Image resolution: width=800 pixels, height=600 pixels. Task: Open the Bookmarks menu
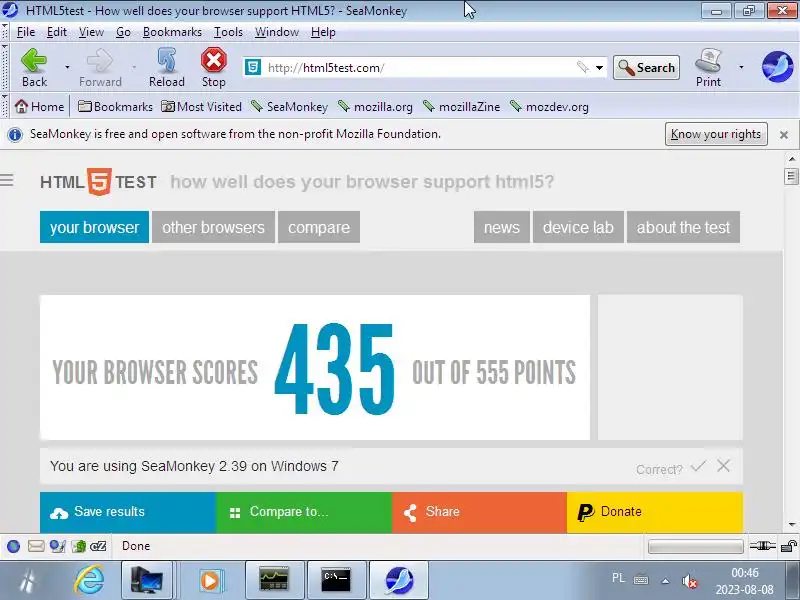[x=172, y=32]
